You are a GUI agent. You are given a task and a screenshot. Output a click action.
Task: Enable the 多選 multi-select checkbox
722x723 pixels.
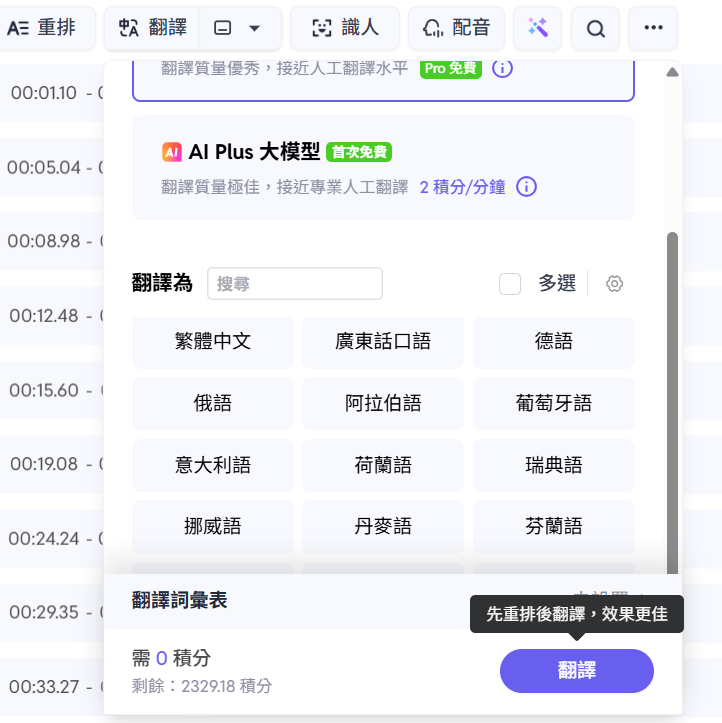[x=509, y=284]
